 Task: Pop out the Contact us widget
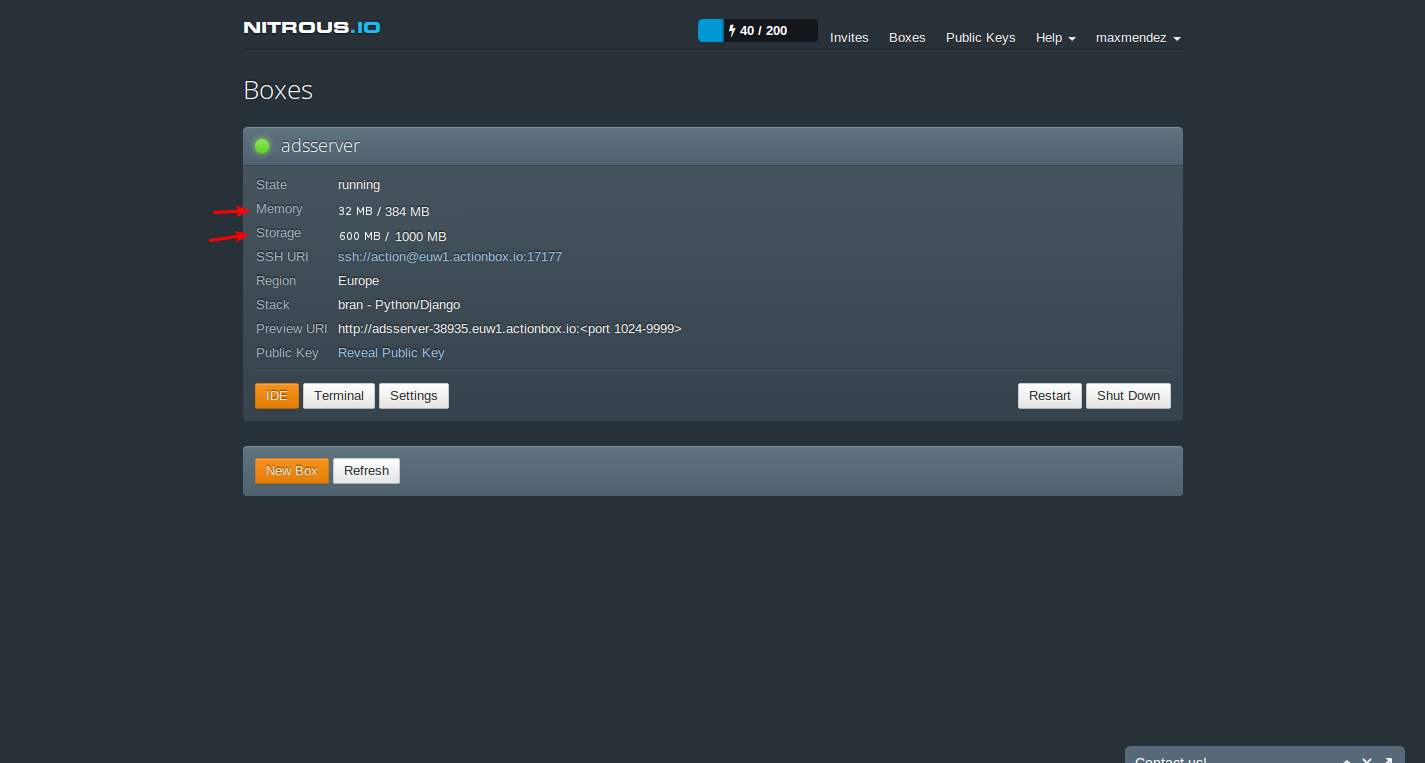[1388, 760]
